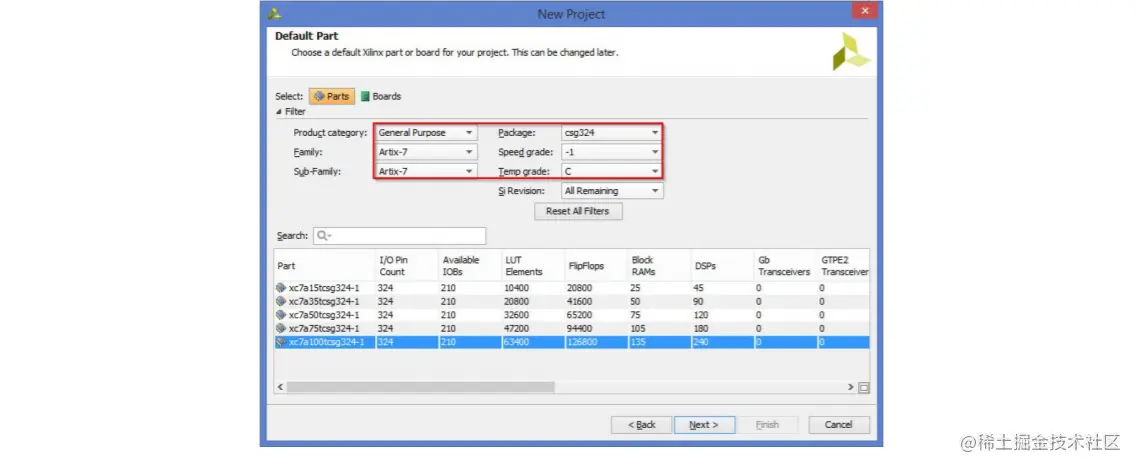The width and height of the screenshot is (1136, 468).
Task: Click the search magnifier icon
Action: point(322,236)
